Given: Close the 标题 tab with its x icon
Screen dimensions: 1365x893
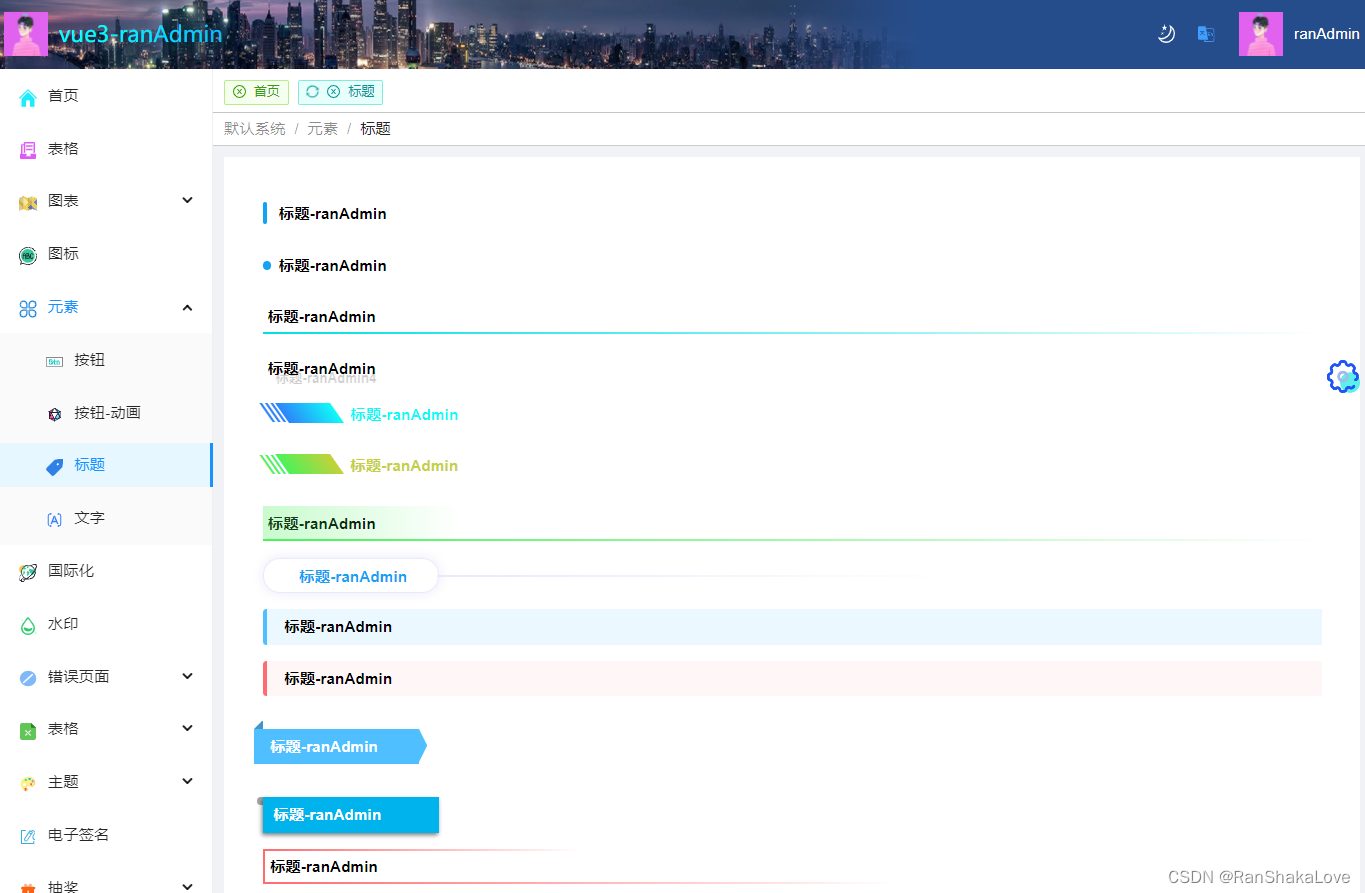Looking at the screenshot, I should point(334,92).
